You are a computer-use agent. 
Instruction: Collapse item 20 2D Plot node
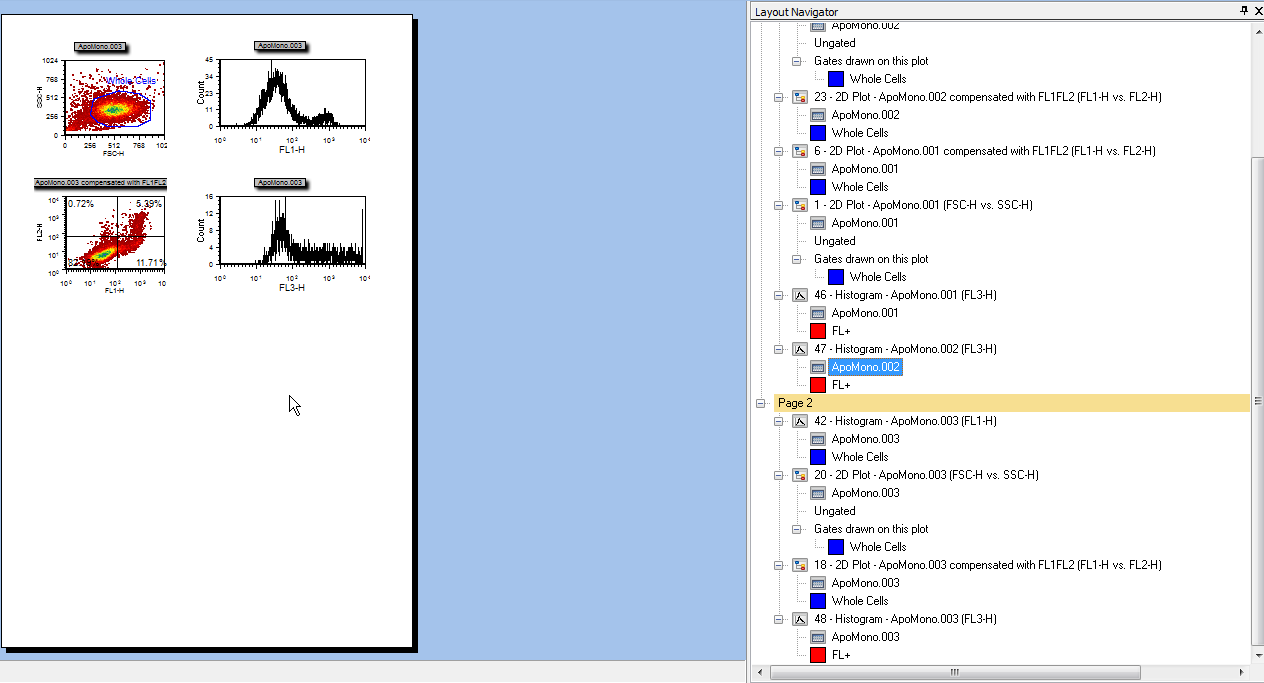[779, 475]
